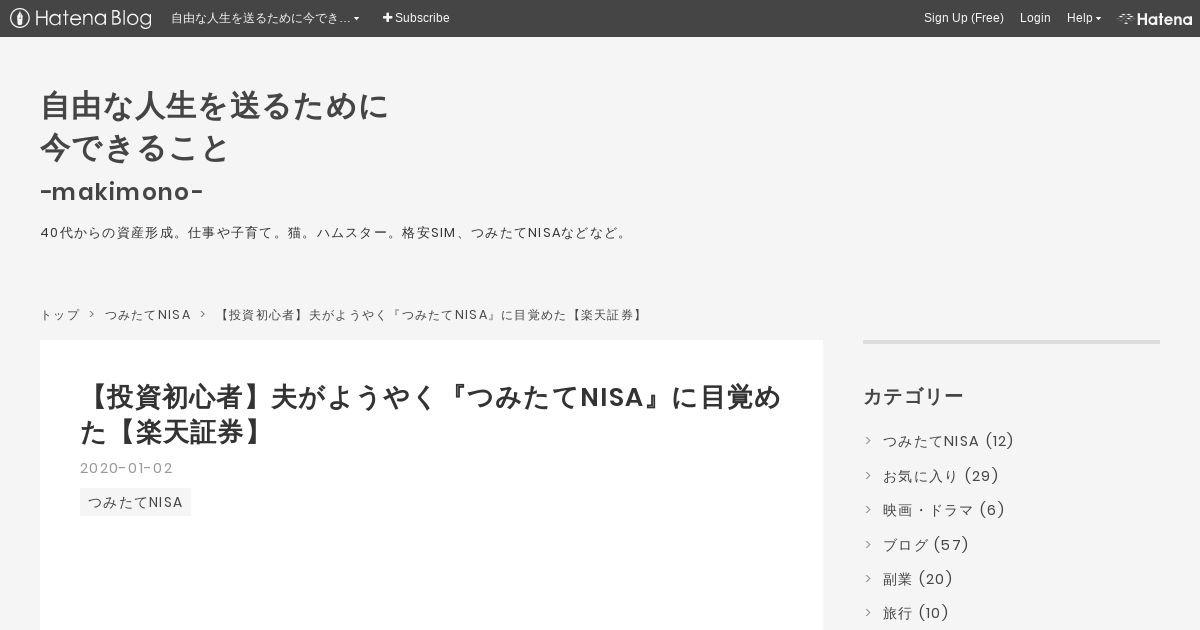Select the つみたてNISA tag under the article date
This screenshot has height=630, width=1200.
pos(135,502)
